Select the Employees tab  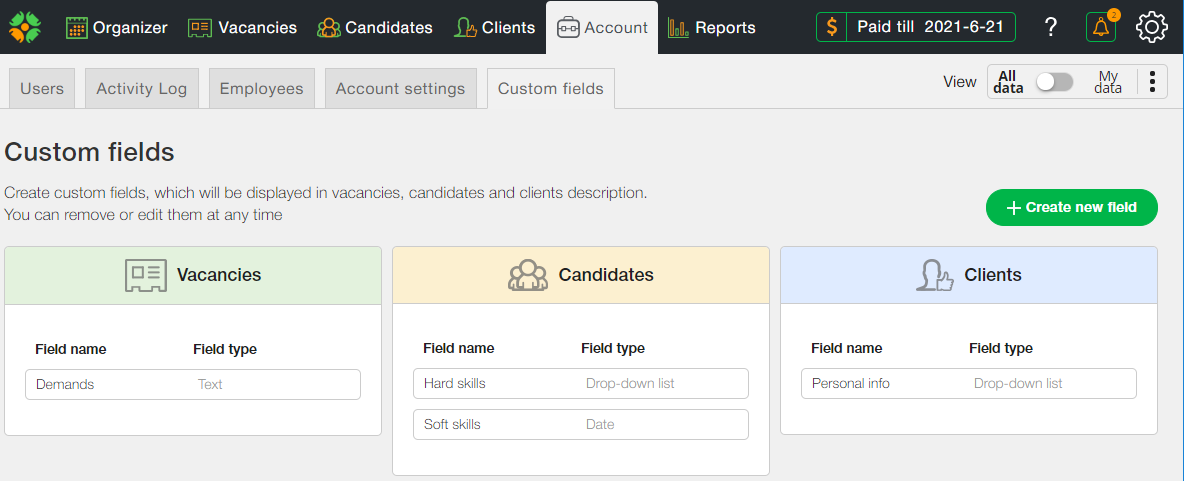coord(261,88)
